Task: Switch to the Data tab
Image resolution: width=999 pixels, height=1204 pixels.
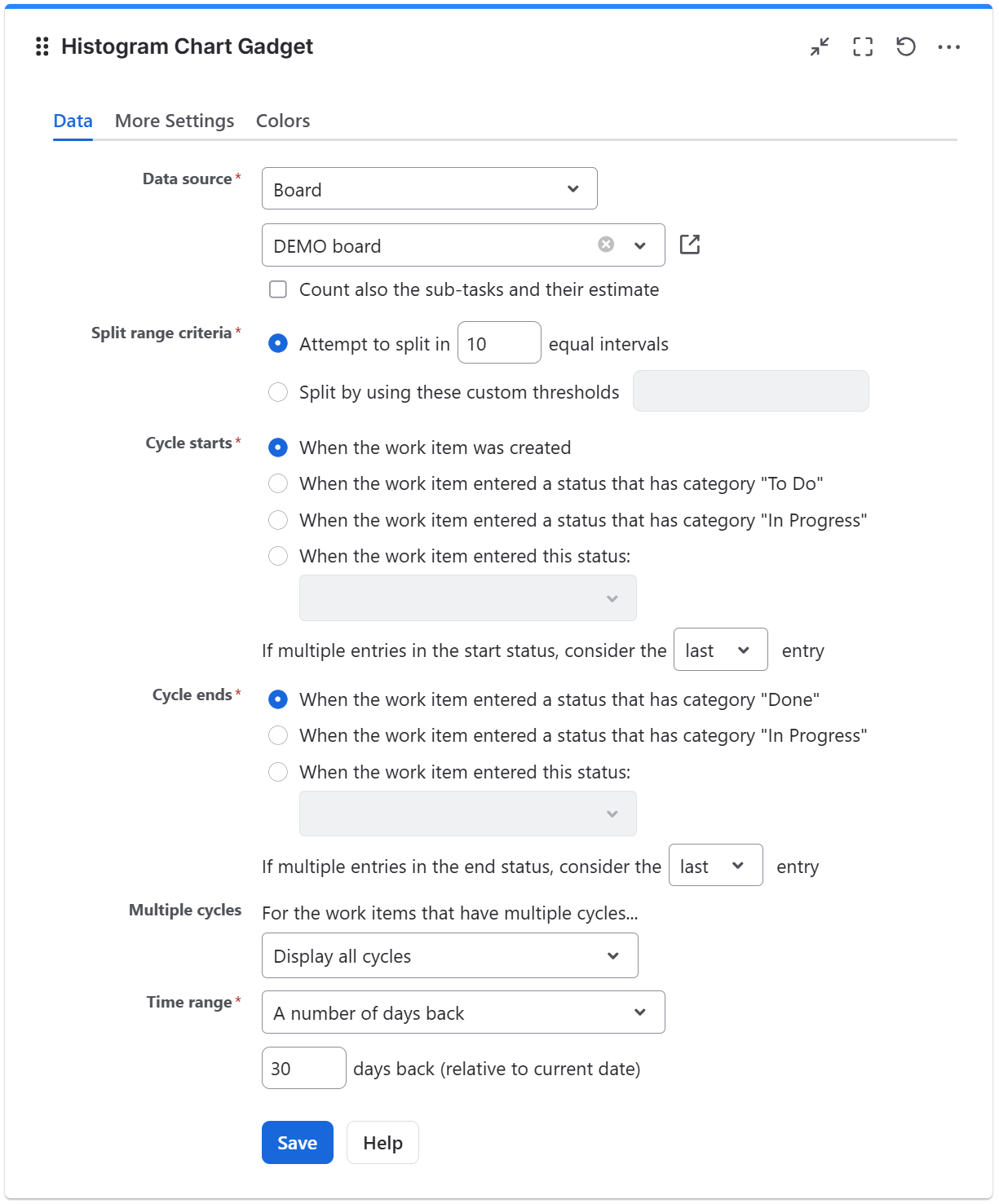Action: point(73,121)
